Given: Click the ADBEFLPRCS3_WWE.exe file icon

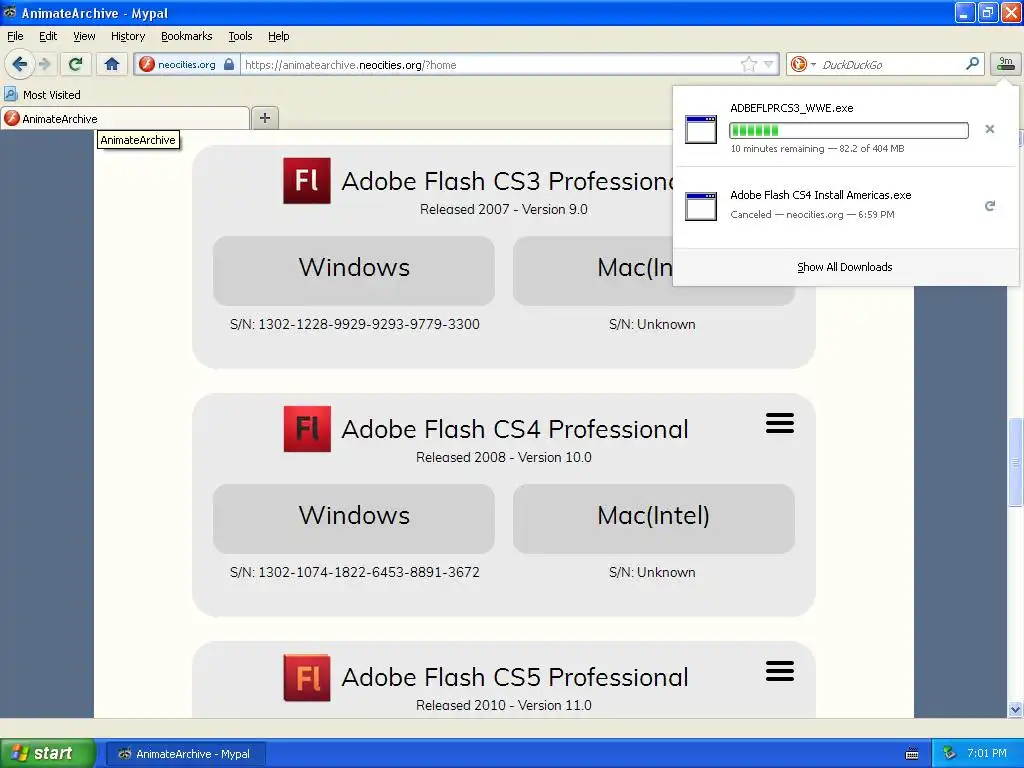Looking at the screenshot, I should coord(701,129).
